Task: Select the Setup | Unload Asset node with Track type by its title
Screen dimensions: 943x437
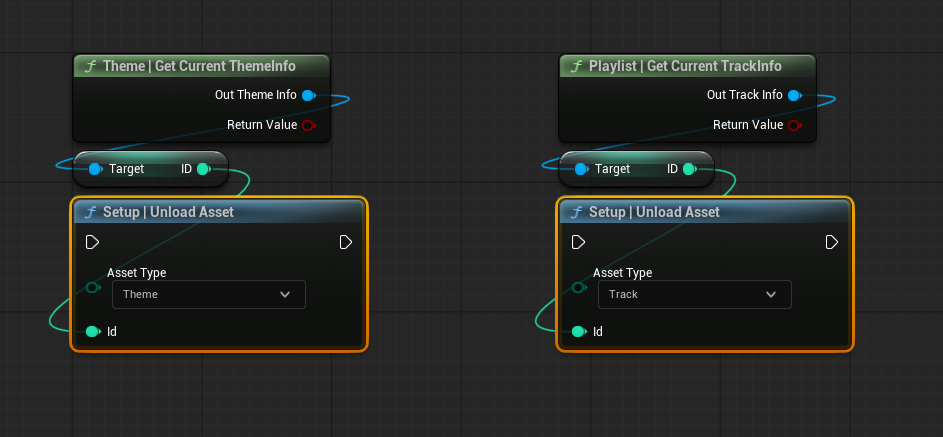Action: [654, 212]
